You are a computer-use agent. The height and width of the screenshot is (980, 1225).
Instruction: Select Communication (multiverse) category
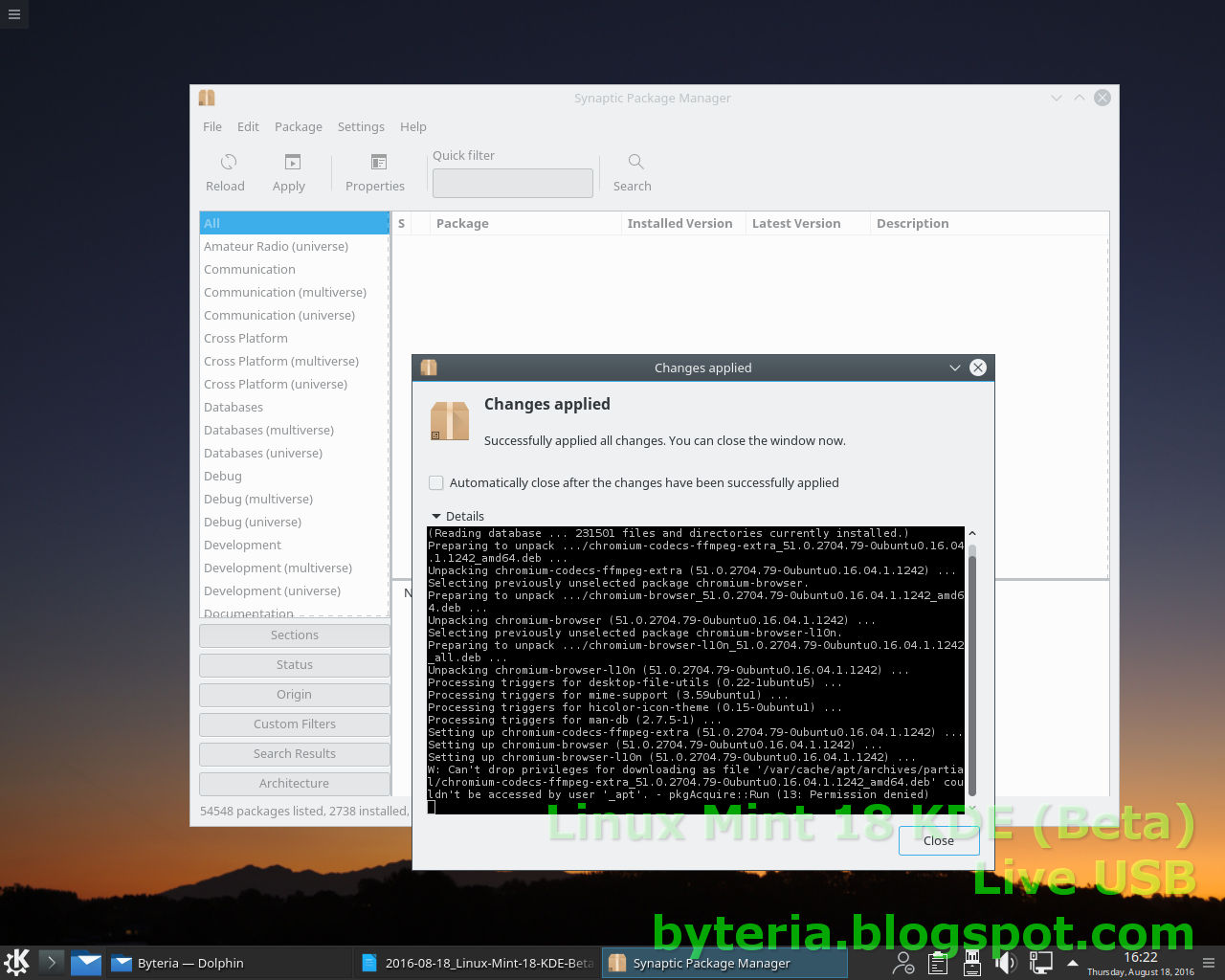tap(294, 292)
